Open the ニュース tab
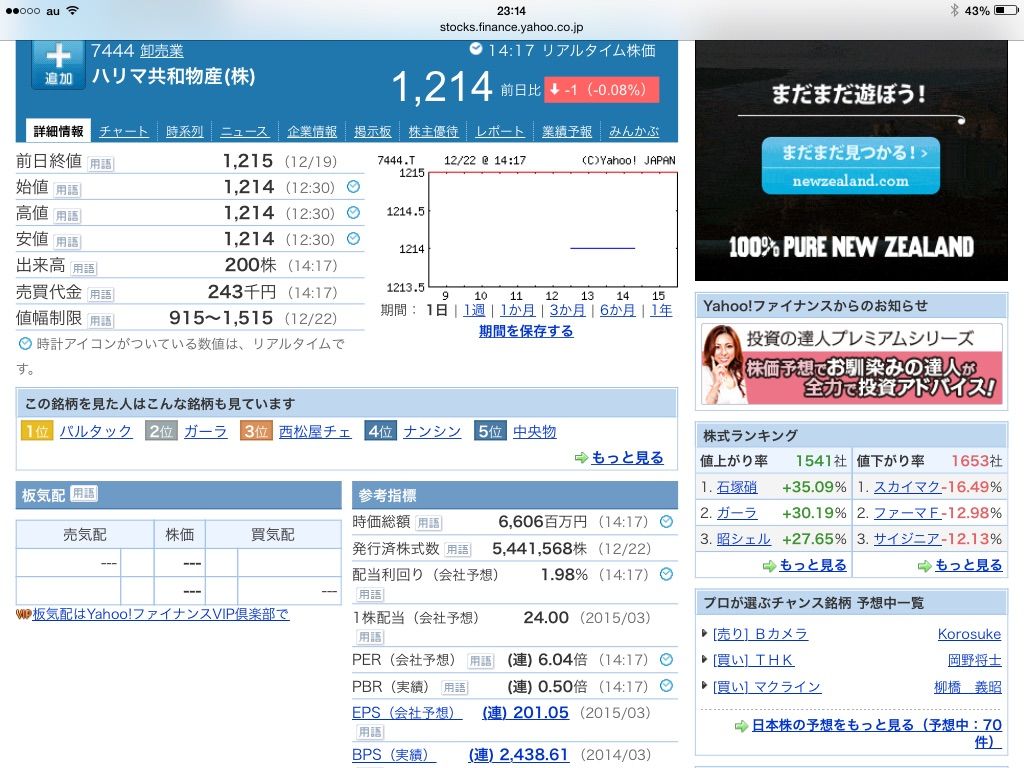The height and width of the screenshot is (768, 1024). coord(244,131)
